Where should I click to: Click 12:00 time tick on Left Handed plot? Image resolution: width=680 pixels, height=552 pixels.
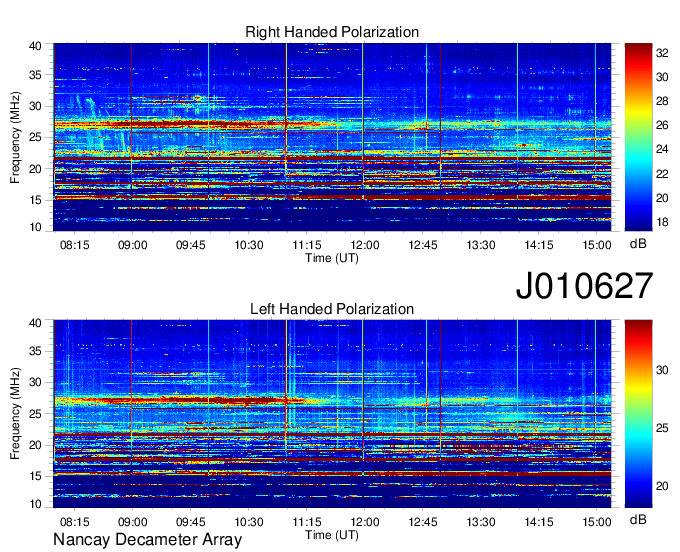364,522
